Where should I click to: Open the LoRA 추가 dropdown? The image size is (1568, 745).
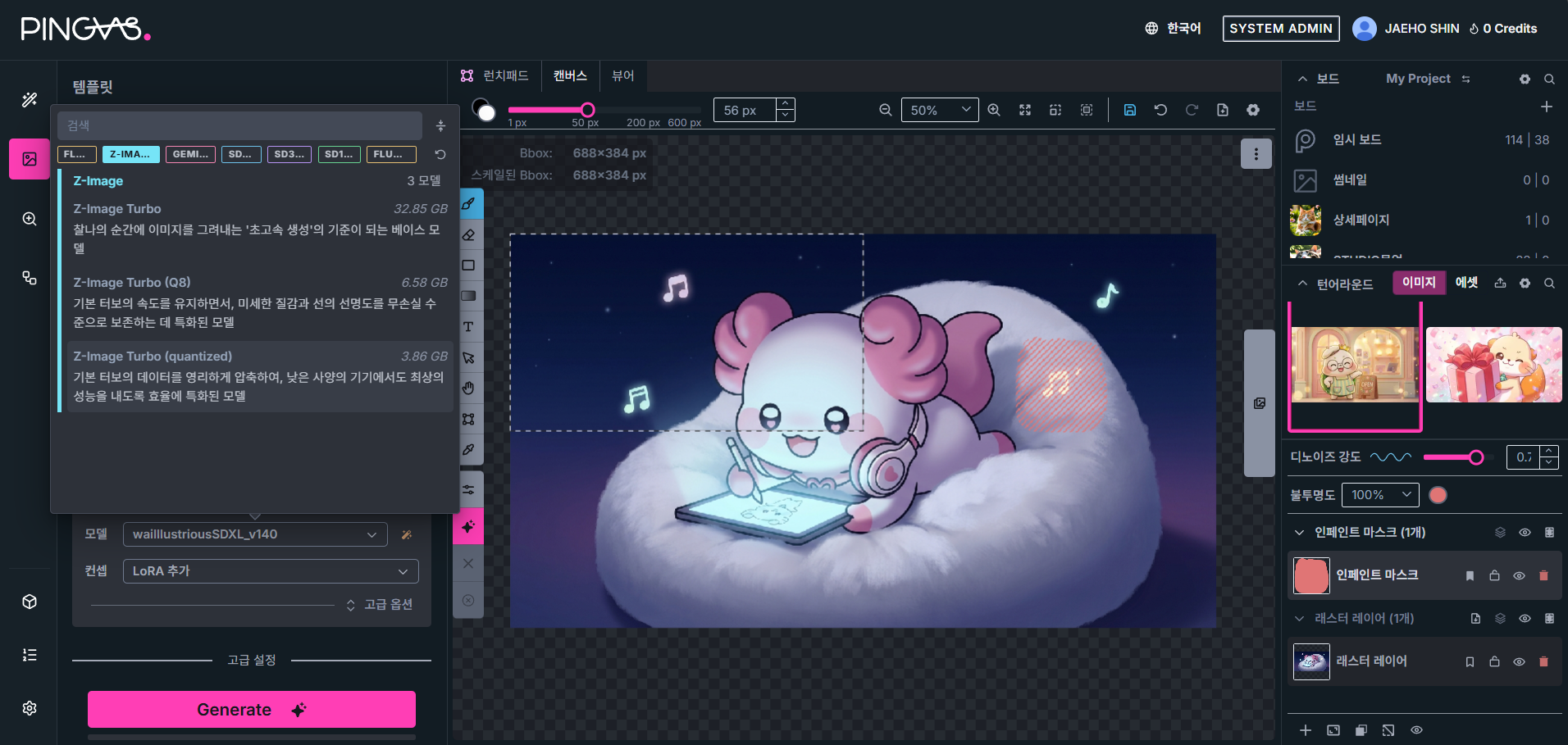271,571
